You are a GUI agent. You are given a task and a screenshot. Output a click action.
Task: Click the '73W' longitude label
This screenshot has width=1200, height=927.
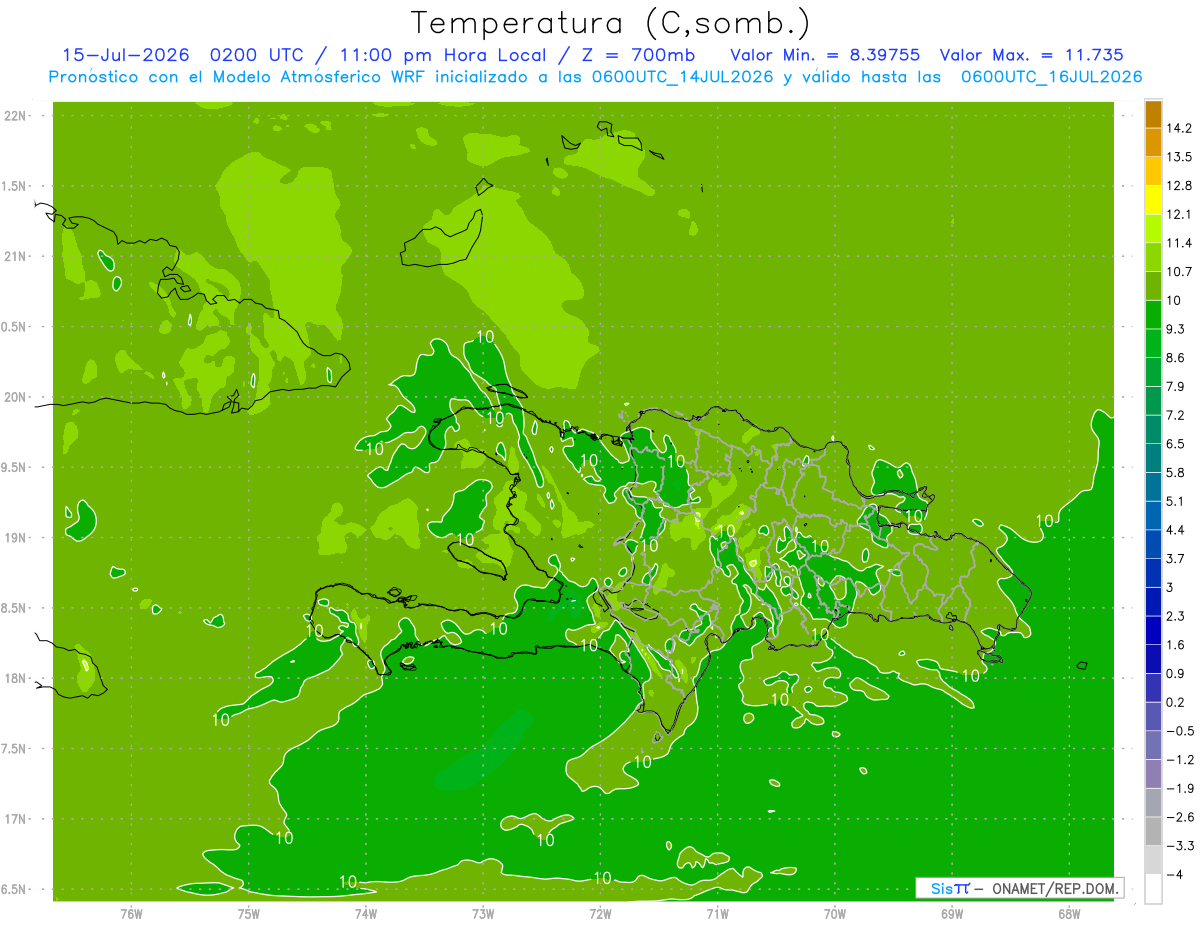pos(483,914)
